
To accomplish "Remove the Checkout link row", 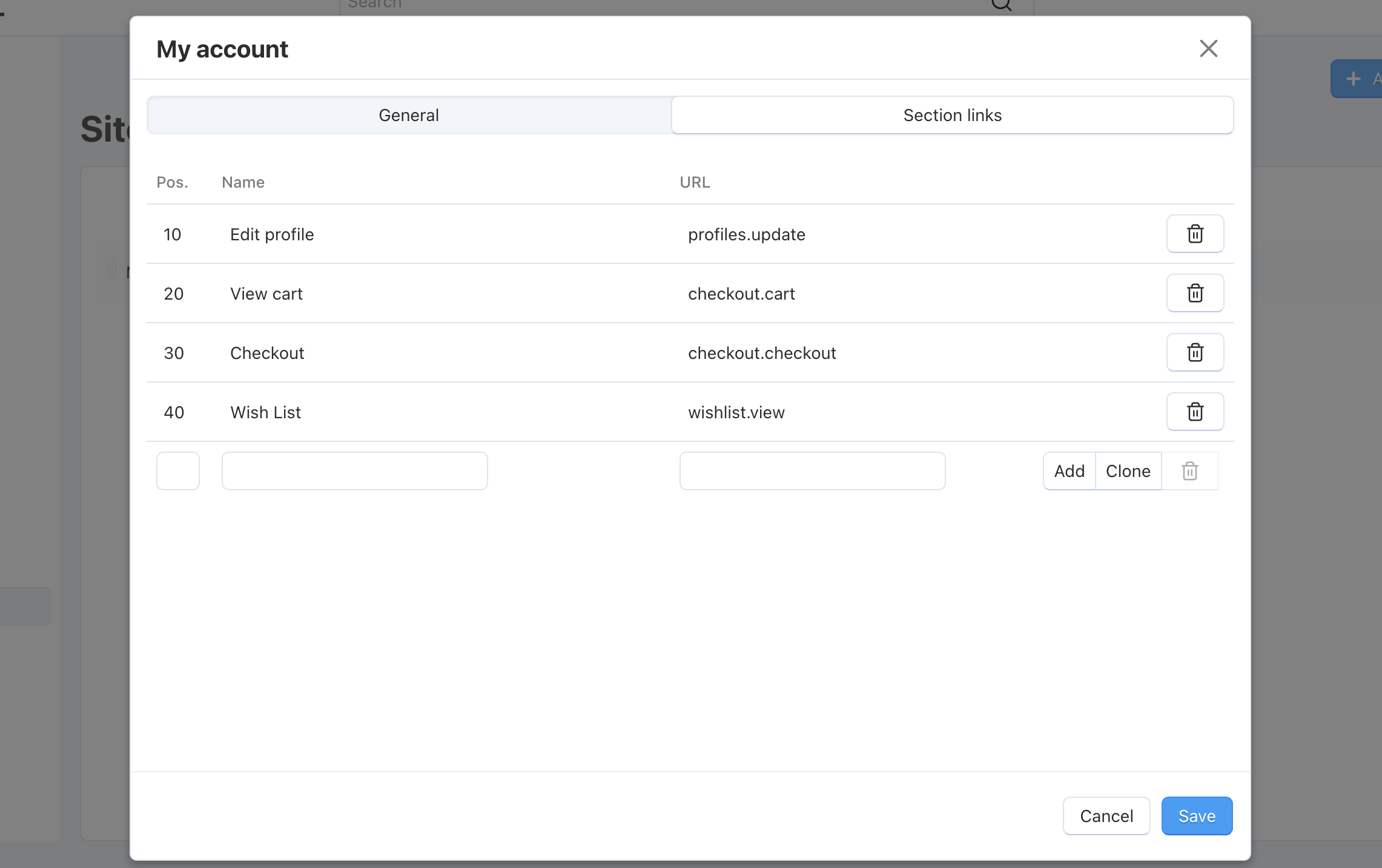I will click(x=1195, y=352).
